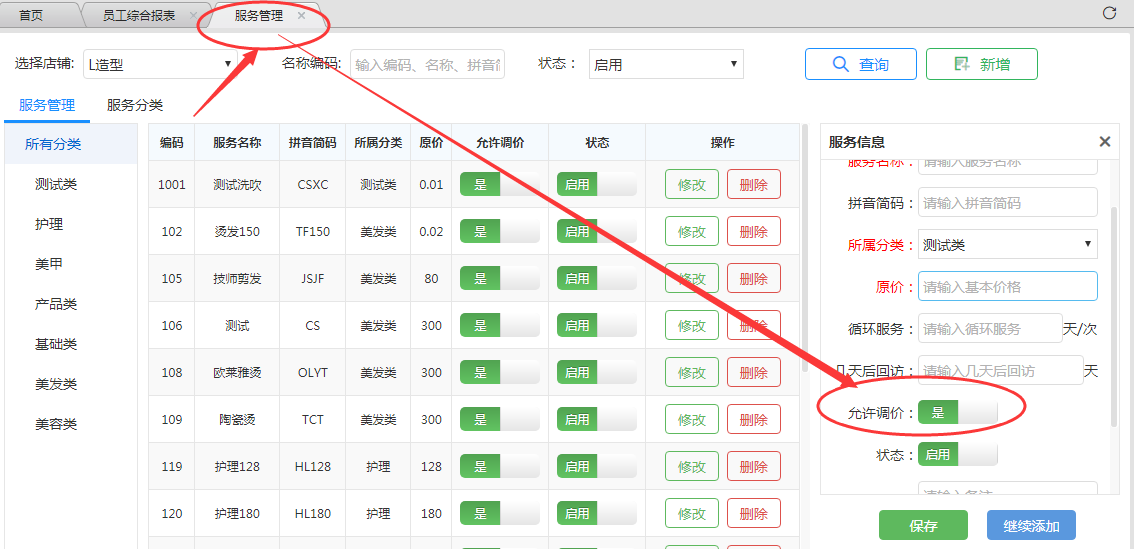This screenshot has height=549, width=1134.
Task: Click the 查询 search button
Action: (861, 64)
